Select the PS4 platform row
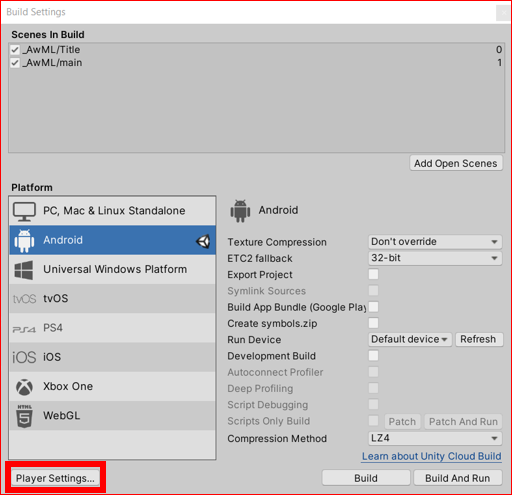 click(x=113, y=328)
